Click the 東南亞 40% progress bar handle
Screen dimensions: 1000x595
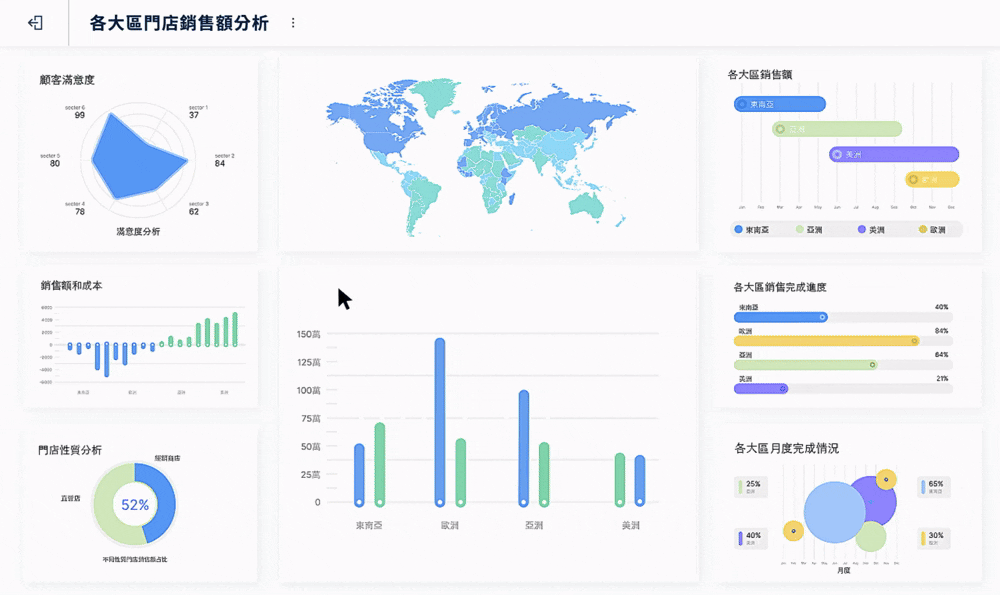click(822, 317)
